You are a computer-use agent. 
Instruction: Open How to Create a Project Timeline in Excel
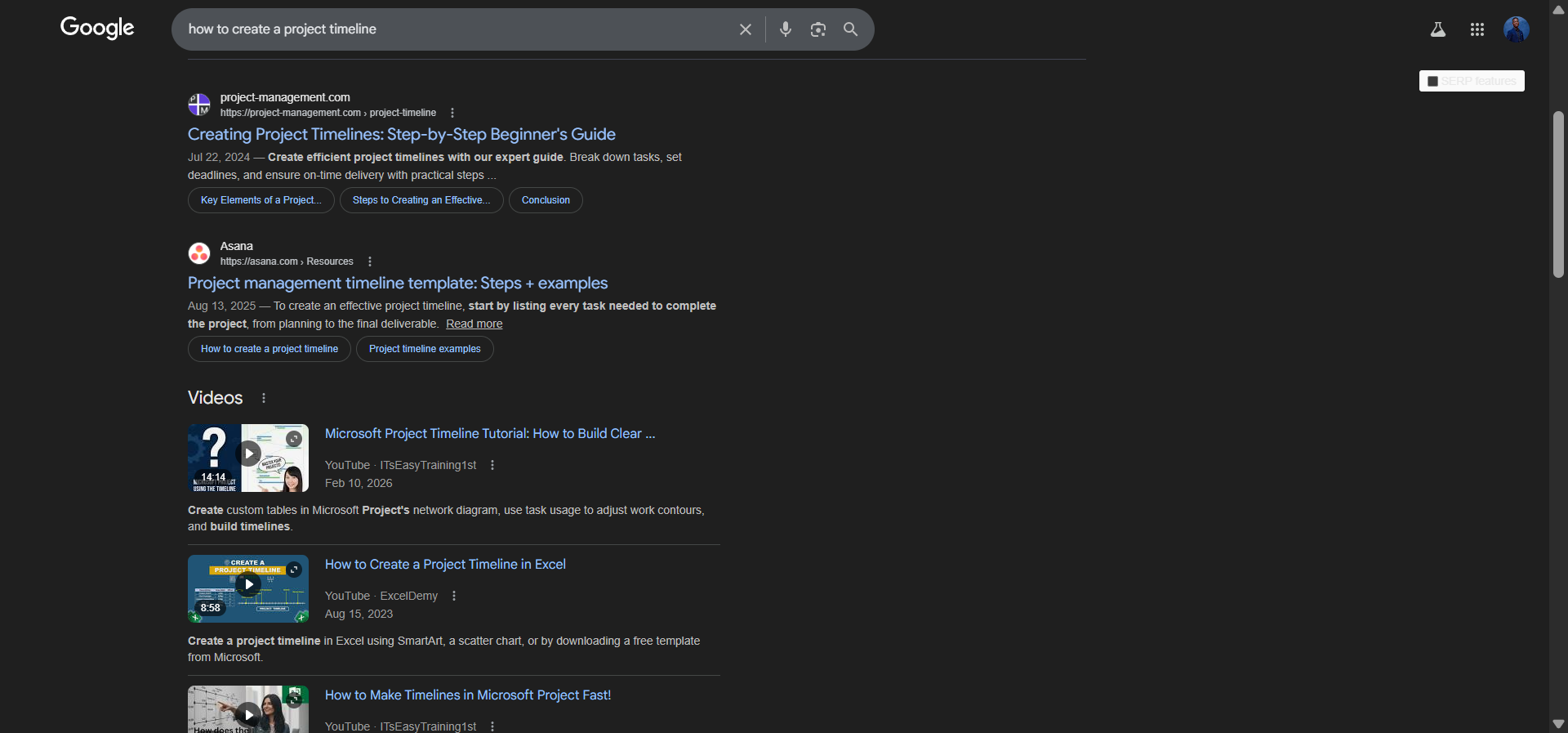445,565
